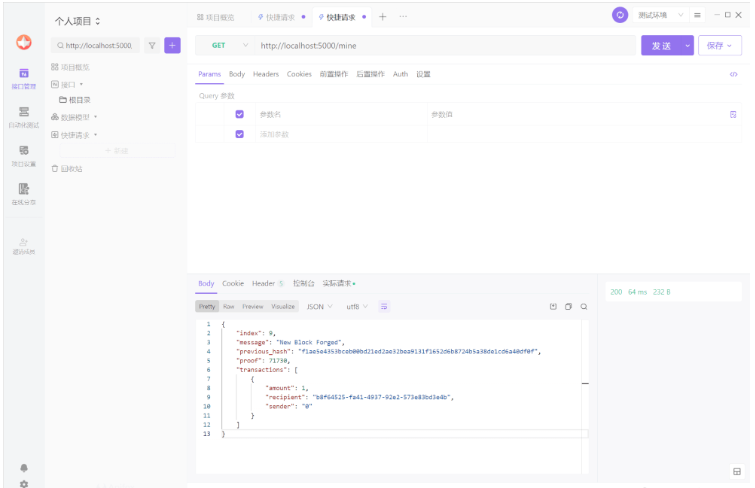
Task: Open the root directory folder
Action: pos(75,100)
